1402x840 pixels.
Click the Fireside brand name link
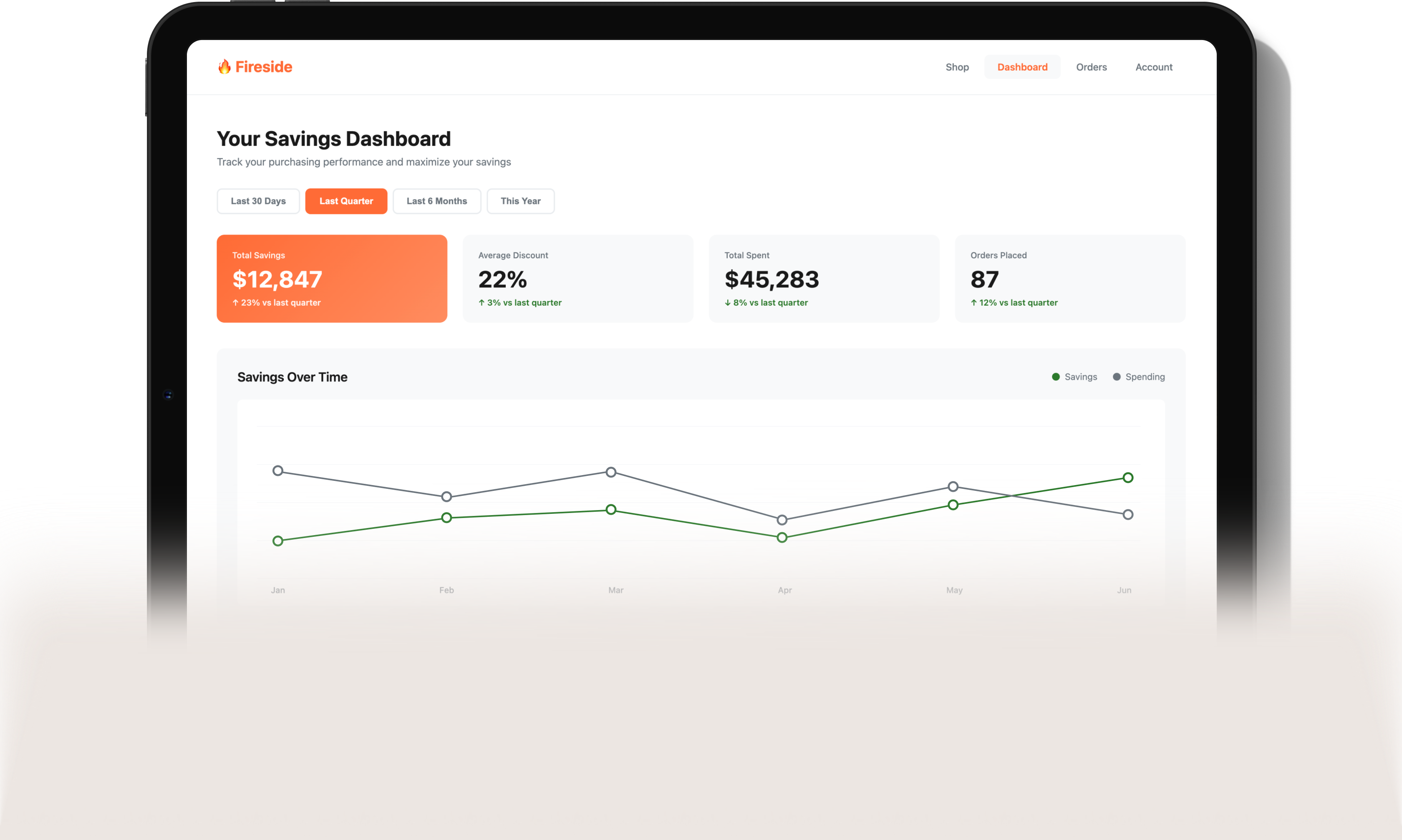coord(263,67)
